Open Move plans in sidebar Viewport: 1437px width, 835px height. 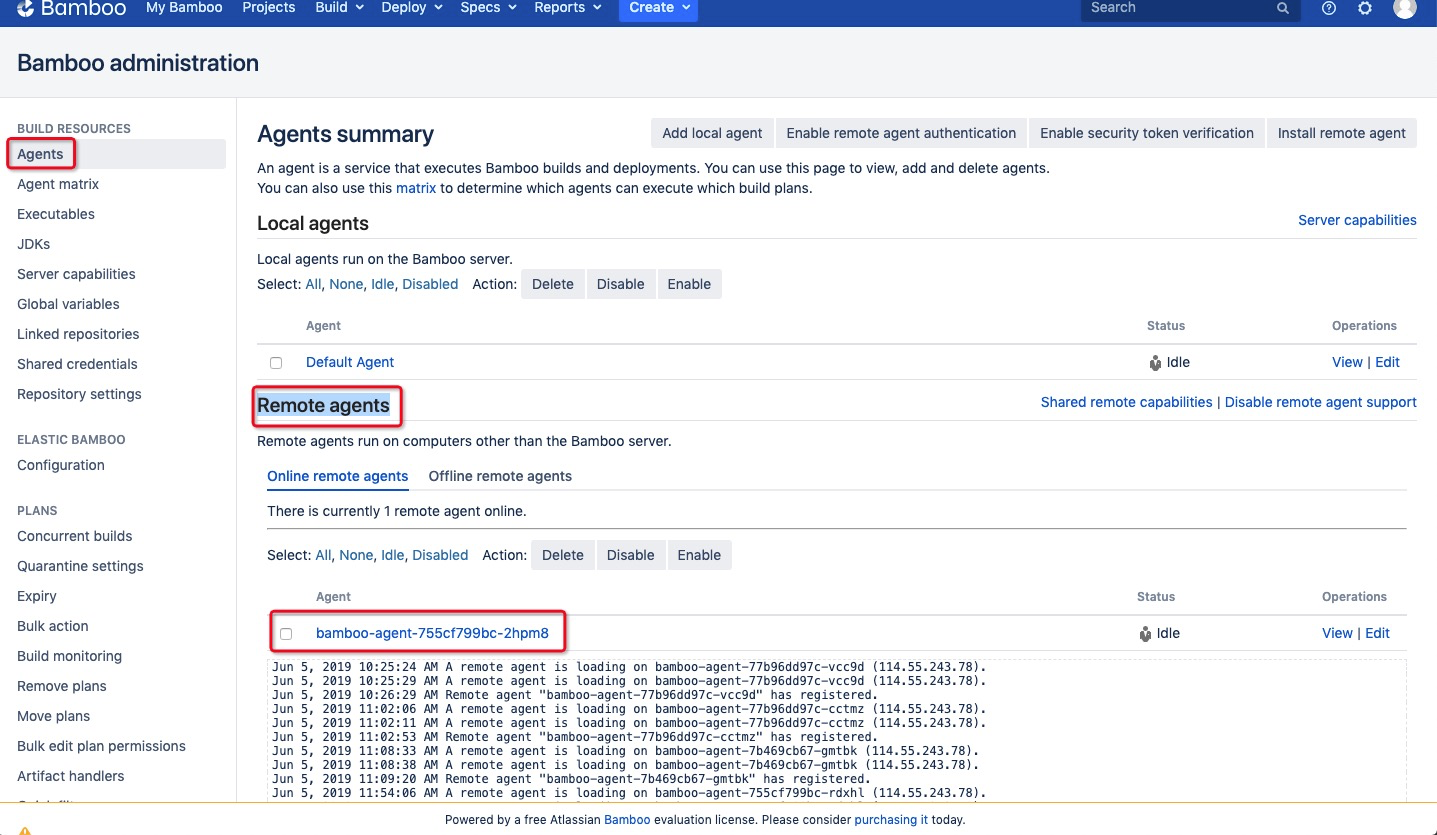coord(54,716)
